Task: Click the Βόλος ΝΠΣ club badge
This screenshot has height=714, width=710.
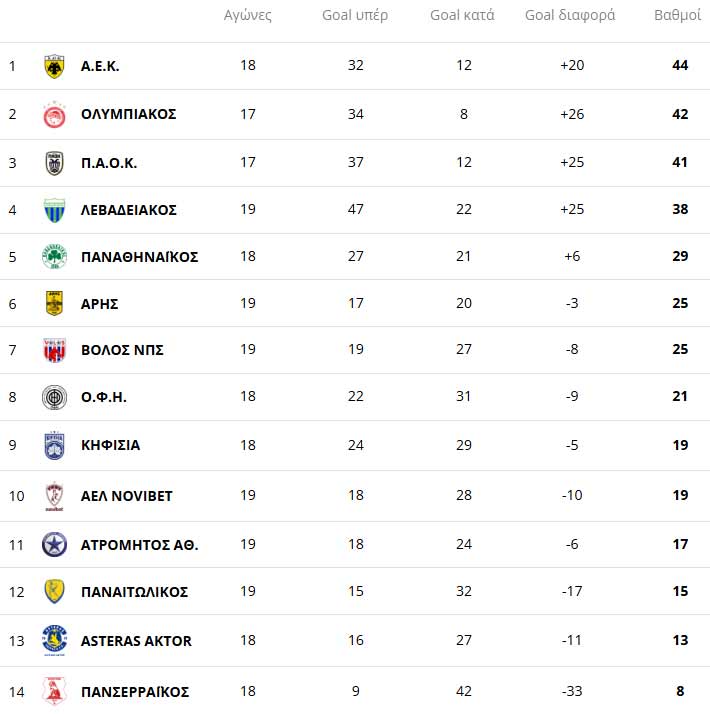Action: (x=54, y=350)
